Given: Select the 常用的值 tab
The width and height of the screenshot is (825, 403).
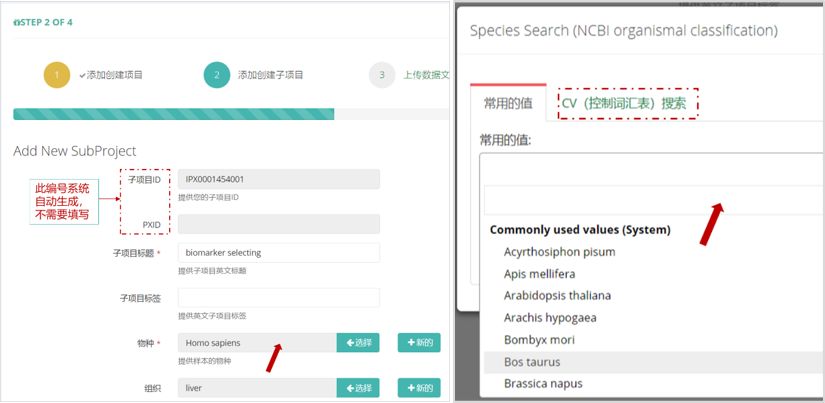Looking at the screenshot, I should pos(508,103).
